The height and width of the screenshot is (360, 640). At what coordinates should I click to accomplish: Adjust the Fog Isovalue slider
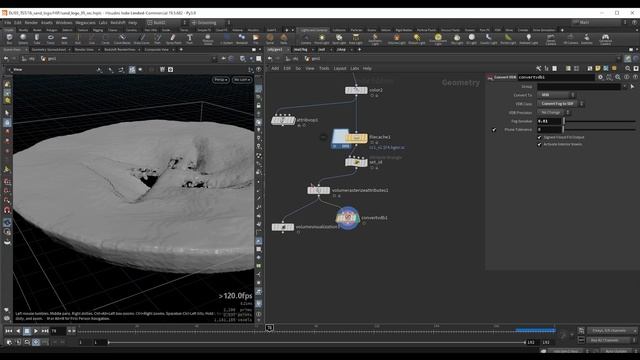(600, 121)
